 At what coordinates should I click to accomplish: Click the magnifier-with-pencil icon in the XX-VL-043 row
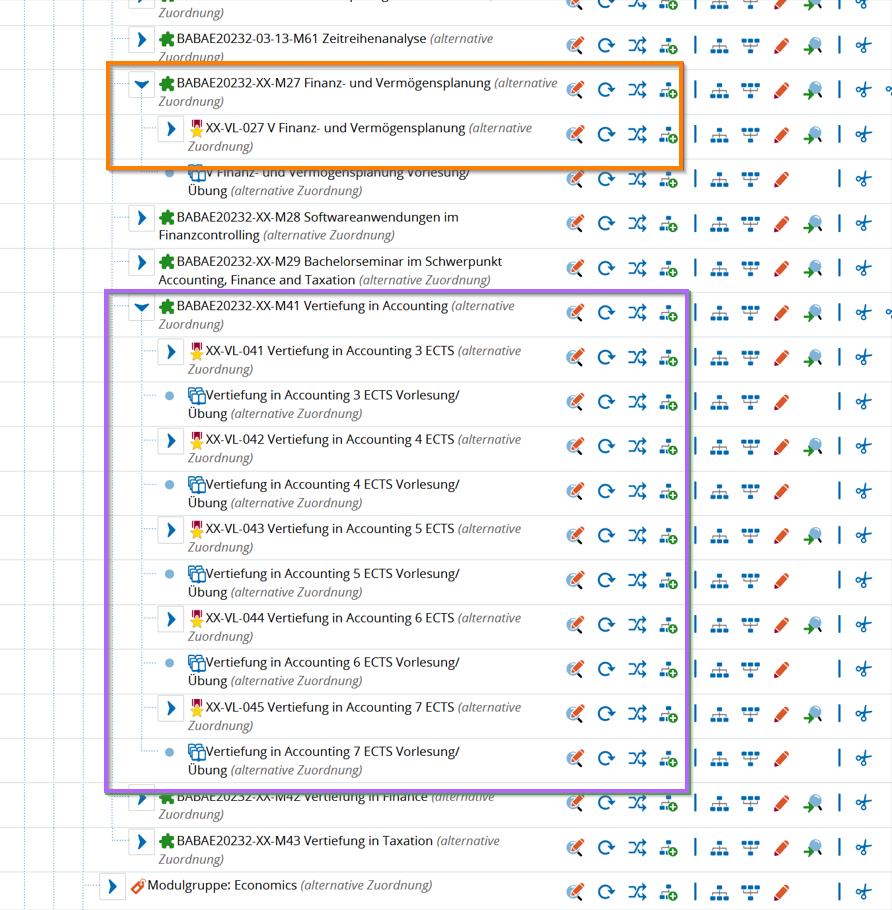pos(575,536)
